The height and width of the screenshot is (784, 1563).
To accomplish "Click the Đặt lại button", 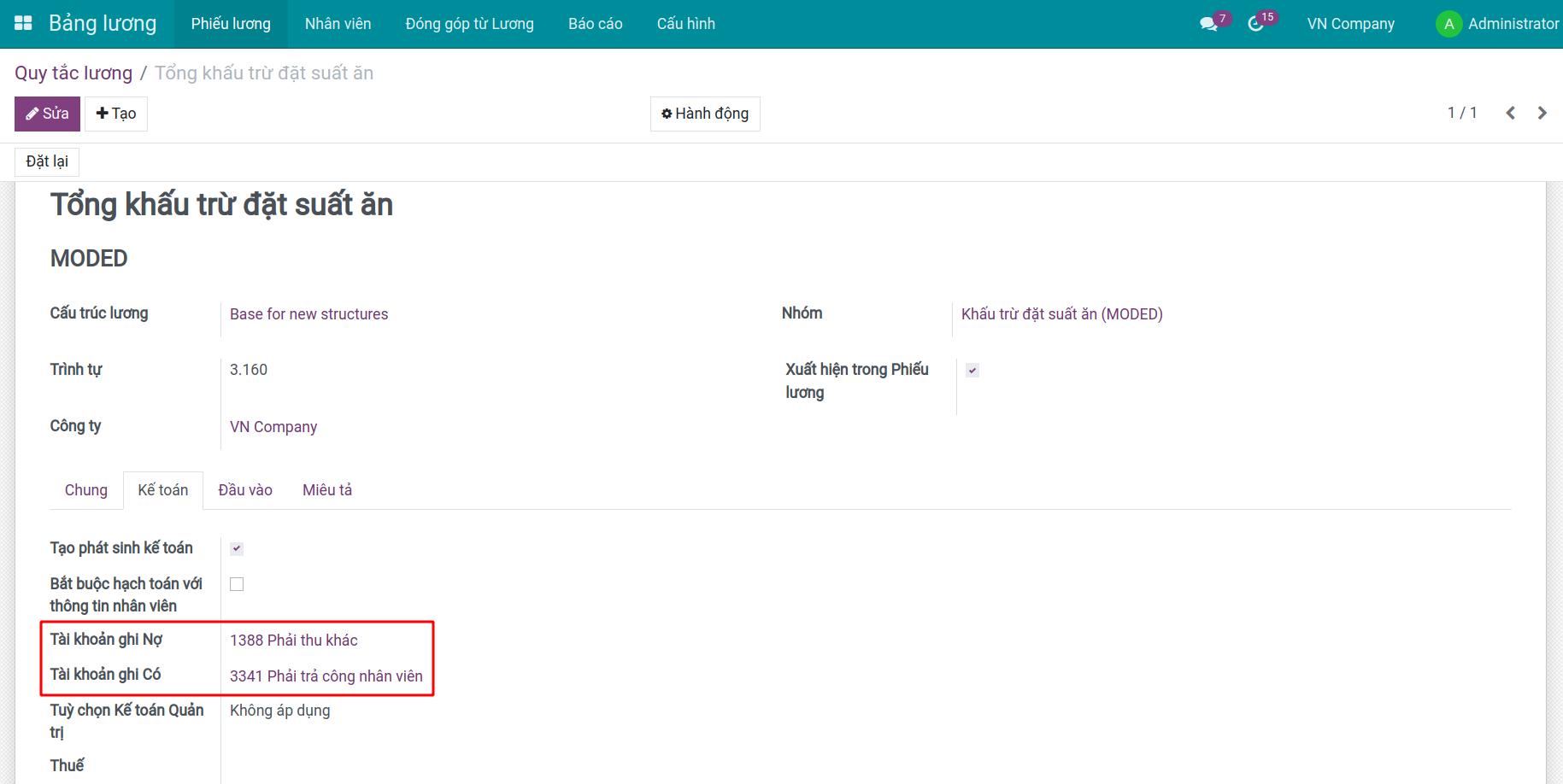I will tap(47, 161).
